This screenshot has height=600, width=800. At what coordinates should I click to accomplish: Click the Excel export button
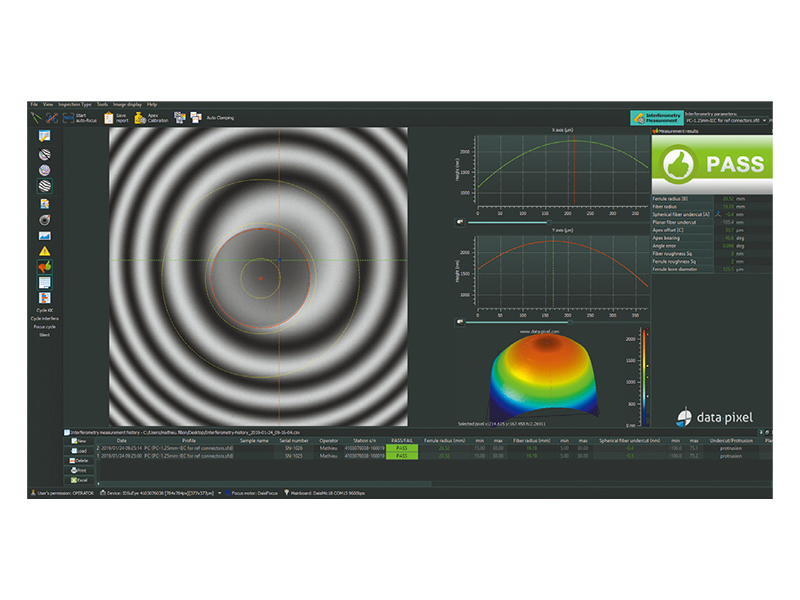pos(79,480)
